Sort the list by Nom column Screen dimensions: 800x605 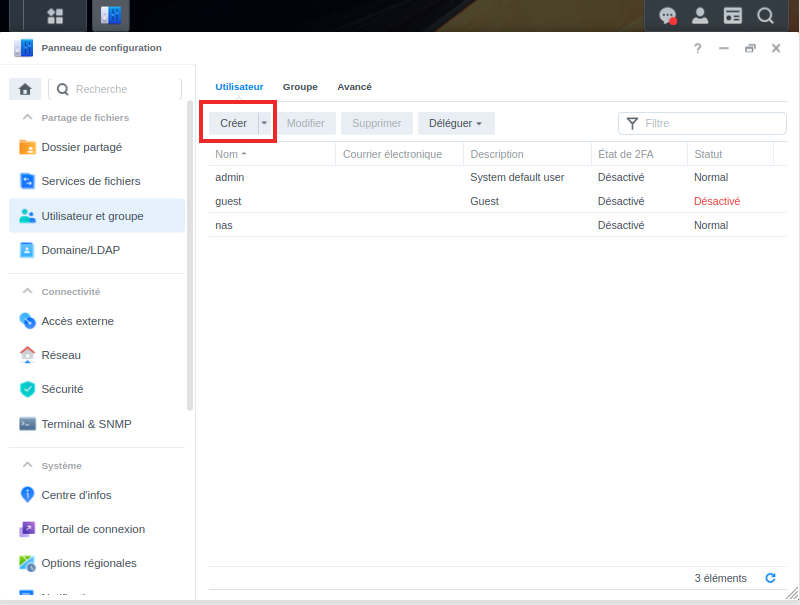[227, 154]
